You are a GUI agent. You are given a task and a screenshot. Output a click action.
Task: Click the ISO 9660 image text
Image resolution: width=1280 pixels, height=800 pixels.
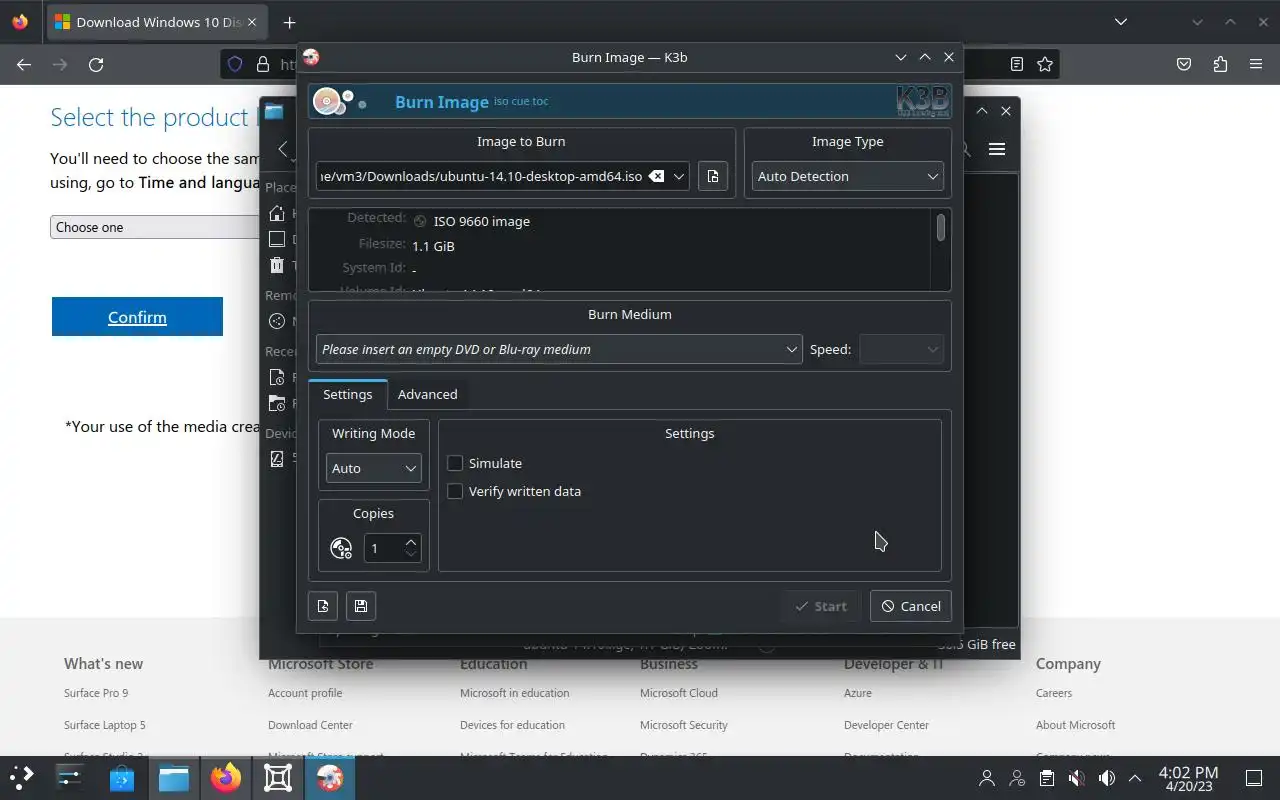click(482, 221)
